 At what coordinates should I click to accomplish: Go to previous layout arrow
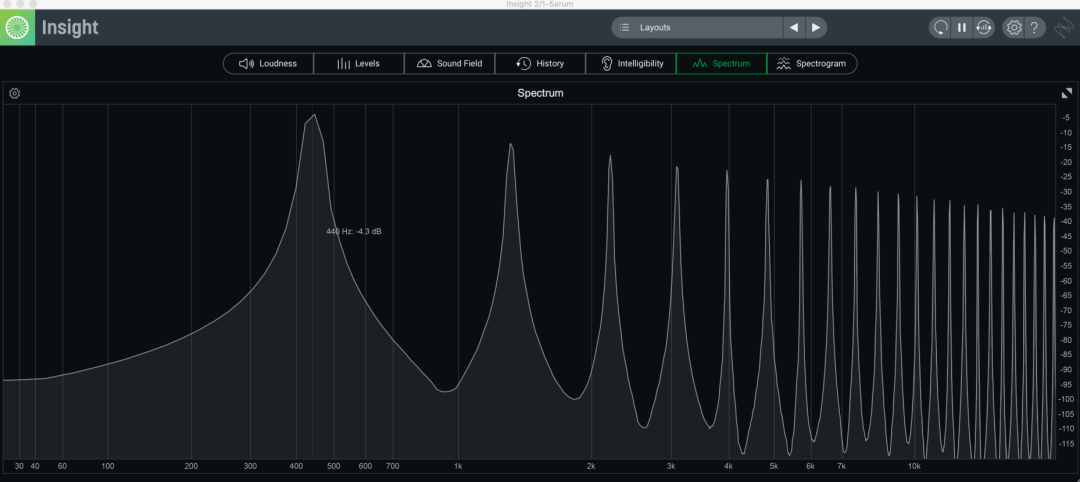coord(794,28)
